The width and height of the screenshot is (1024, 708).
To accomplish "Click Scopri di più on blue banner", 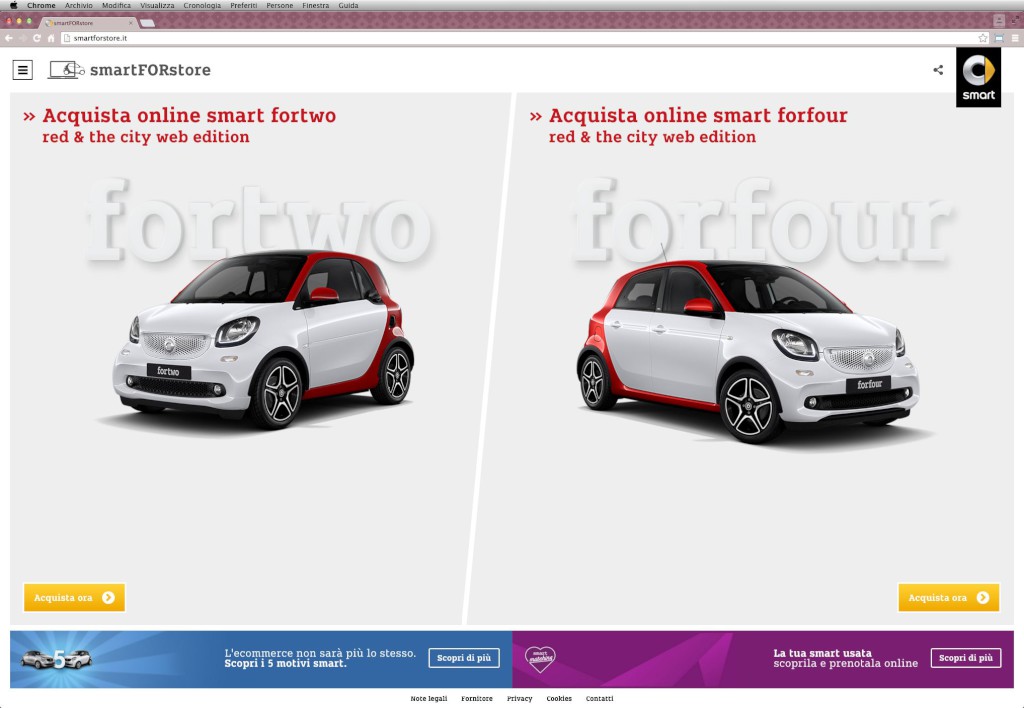I will [464, 658].
